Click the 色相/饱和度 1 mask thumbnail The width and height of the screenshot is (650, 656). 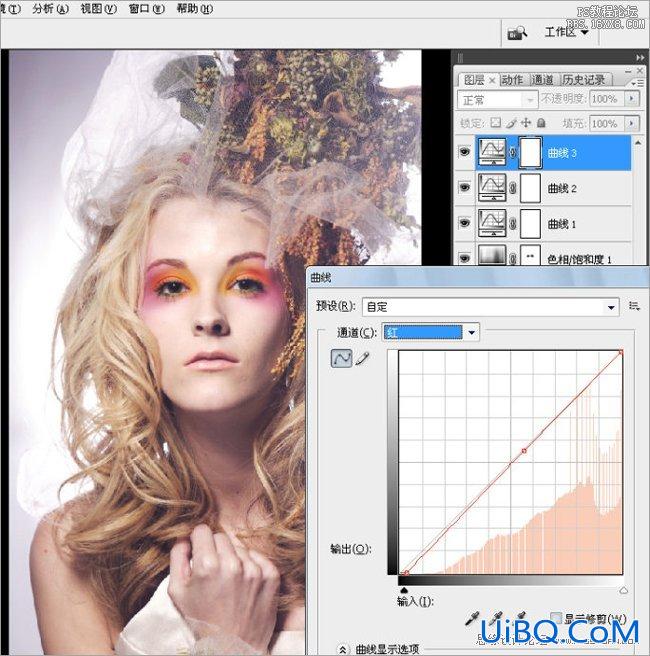click(x=530, y=255)
